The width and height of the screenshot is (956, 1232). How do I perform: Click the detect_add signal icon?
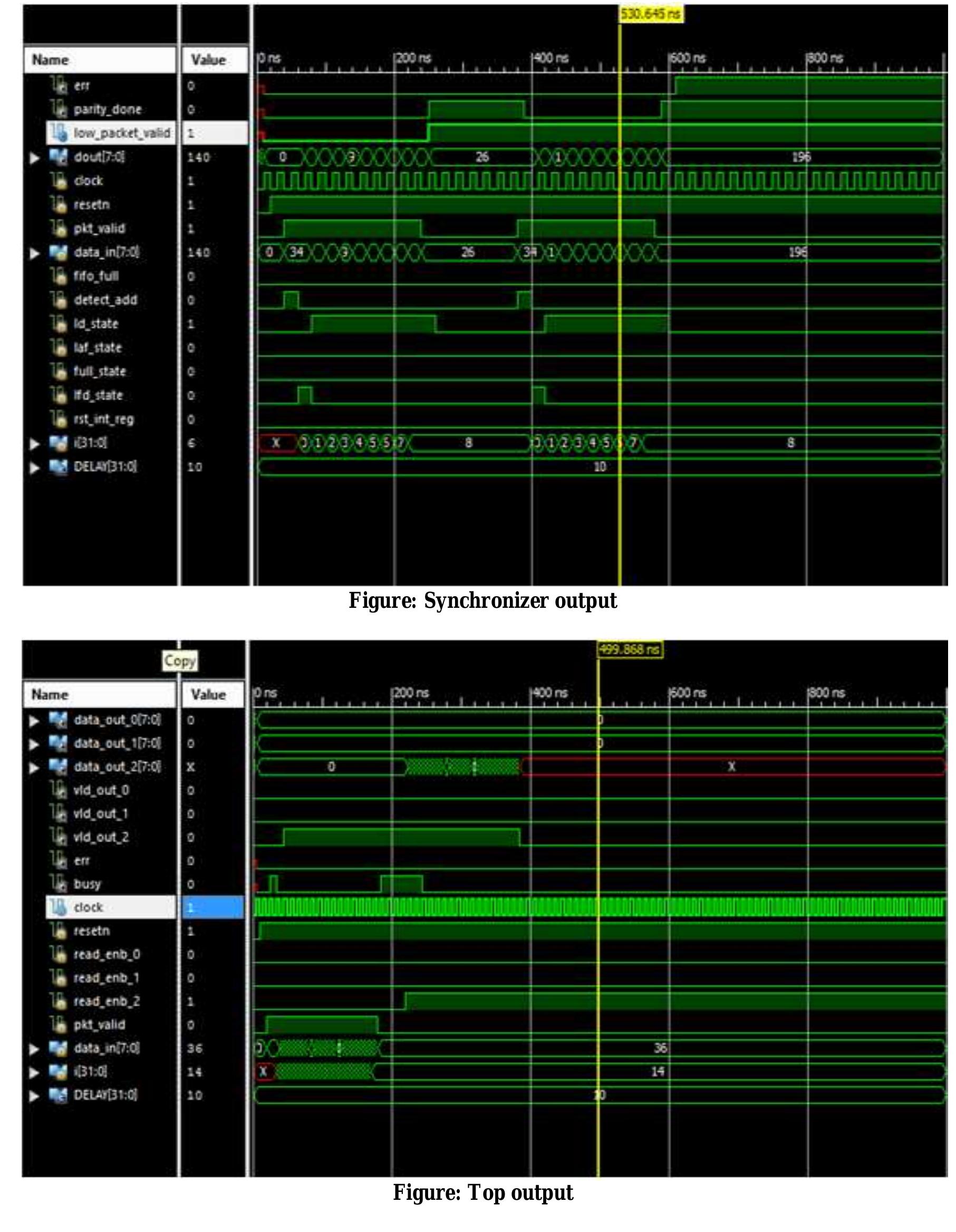(x=59, y=300)
